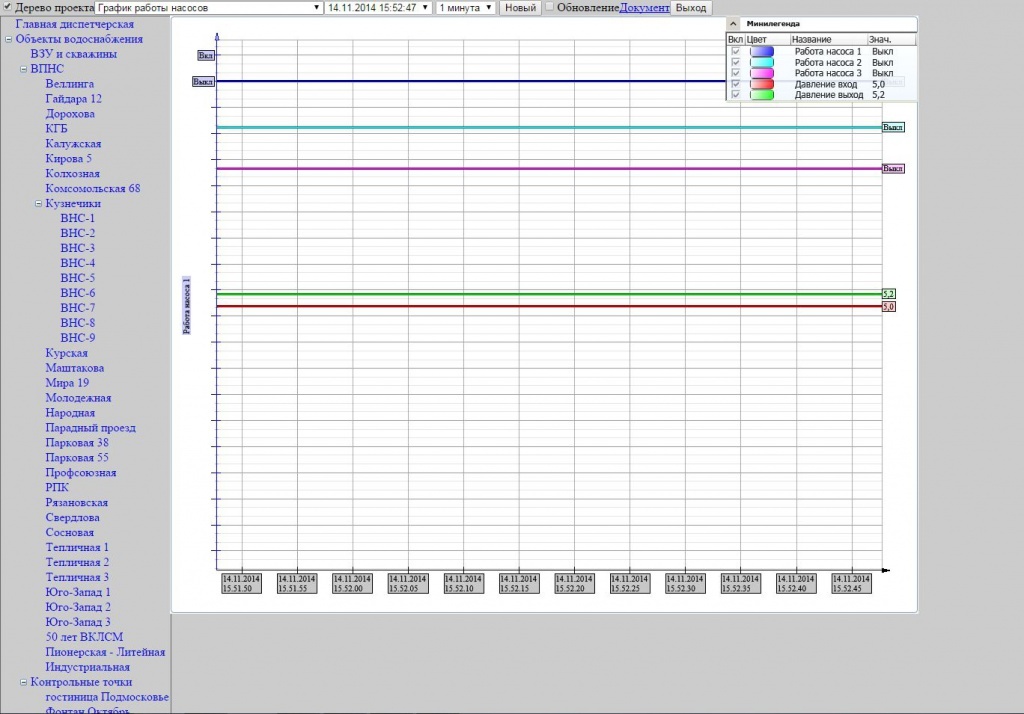Click the Работа насоса 2 color swatch
The height and width of the screenshot is (714, 1024).
(x=762, y=62)
